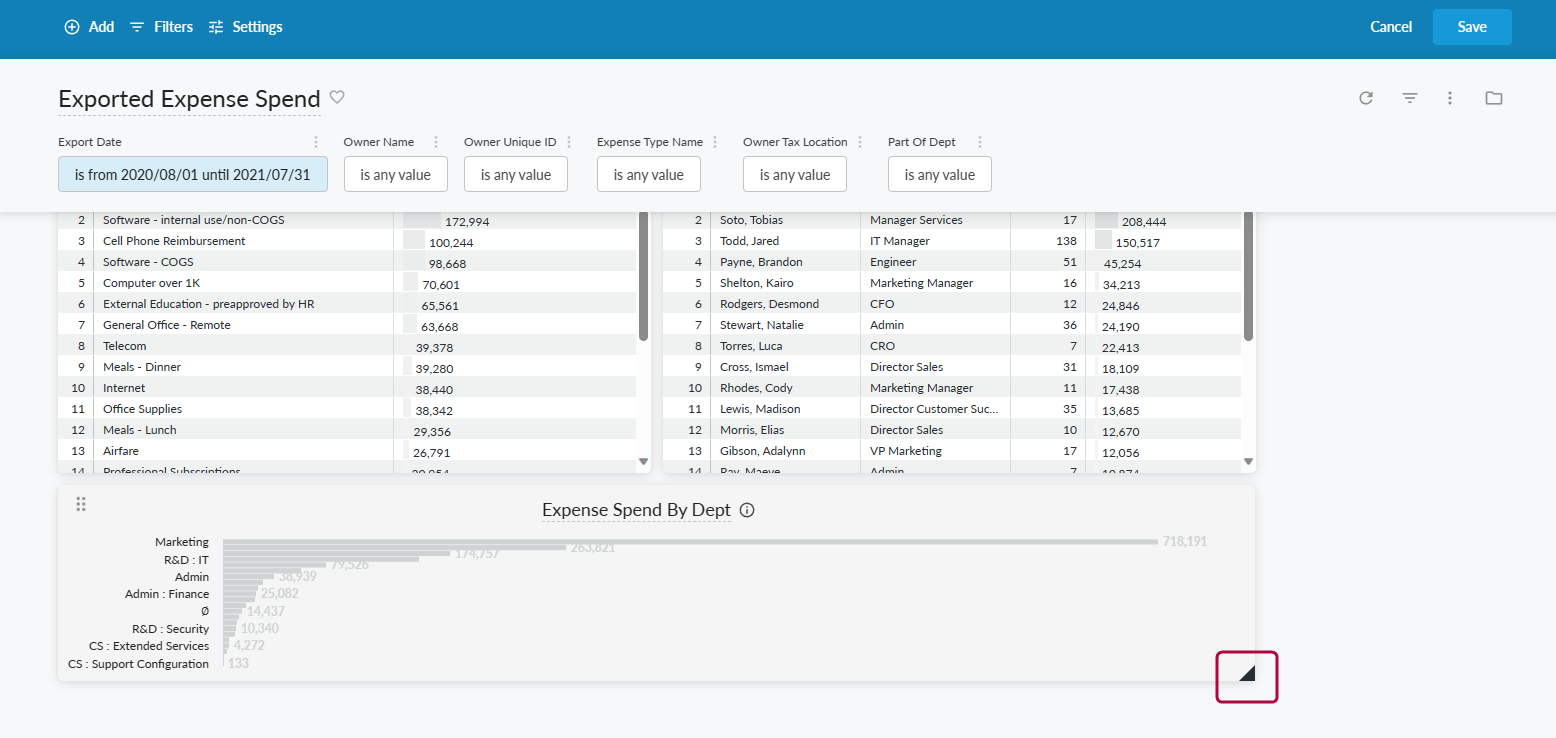Image resolution: width=1556 pixels, height=738 pixels.
Task: Open Filters in the top toolbar
Action: (161, 27)
